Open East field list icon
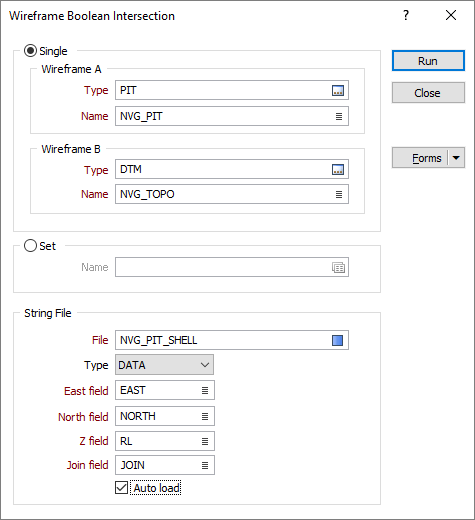The height and width of the screenshot is (520, 475). tap(205, 390)
